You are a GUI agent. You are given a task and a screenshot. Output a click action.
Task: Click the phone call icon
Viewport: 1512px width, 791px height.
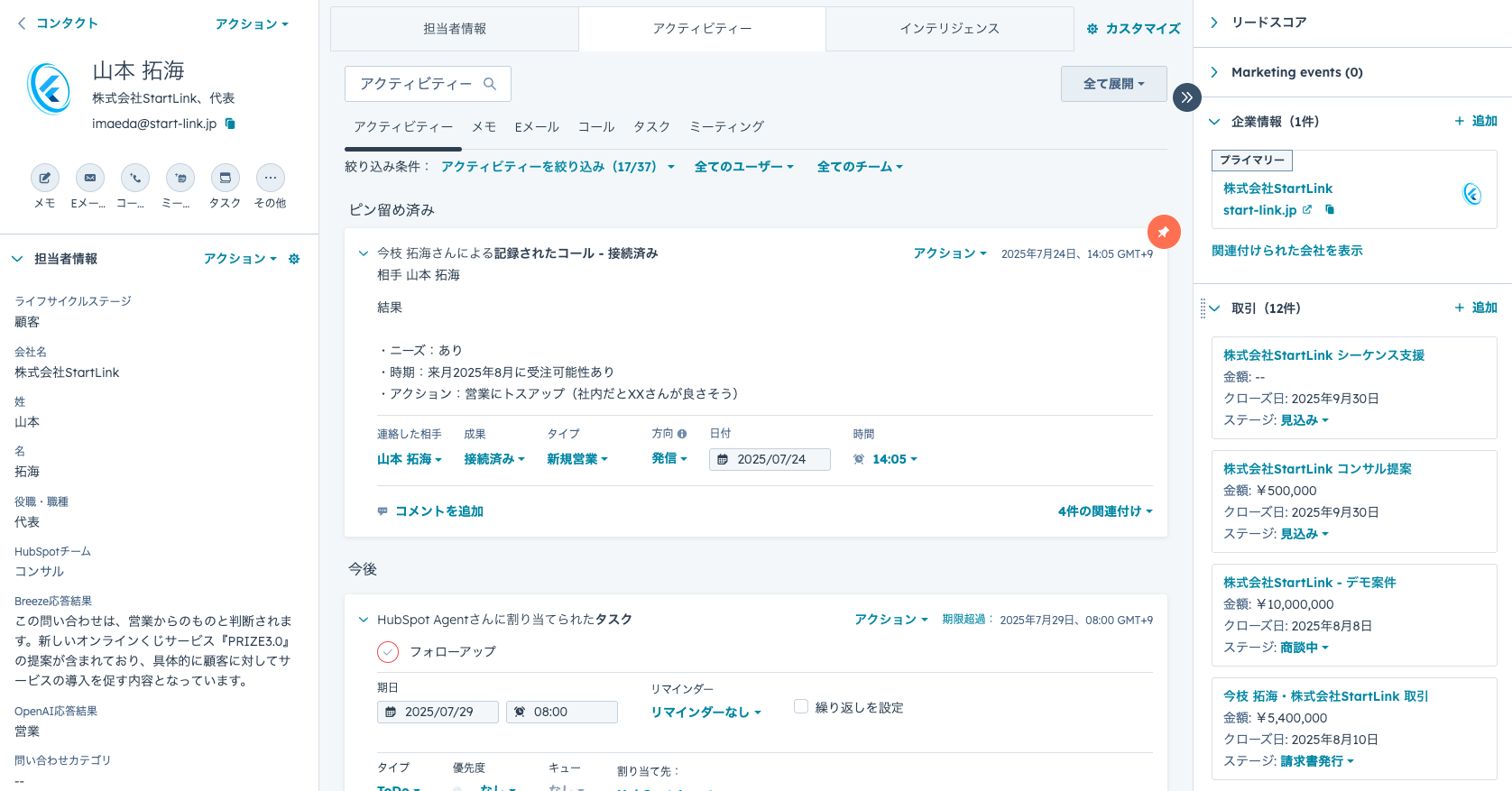click(134, 178)
